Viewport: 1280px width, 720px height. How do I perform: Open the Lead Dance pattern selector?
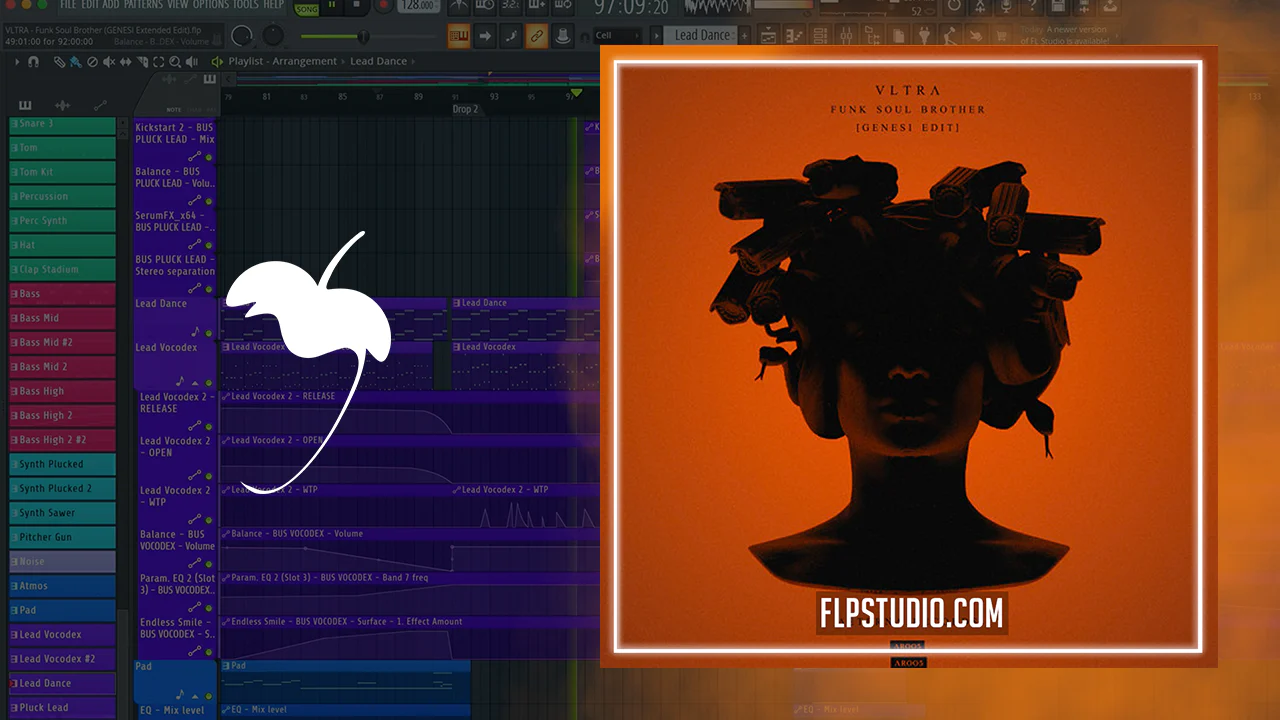(702, 36)
